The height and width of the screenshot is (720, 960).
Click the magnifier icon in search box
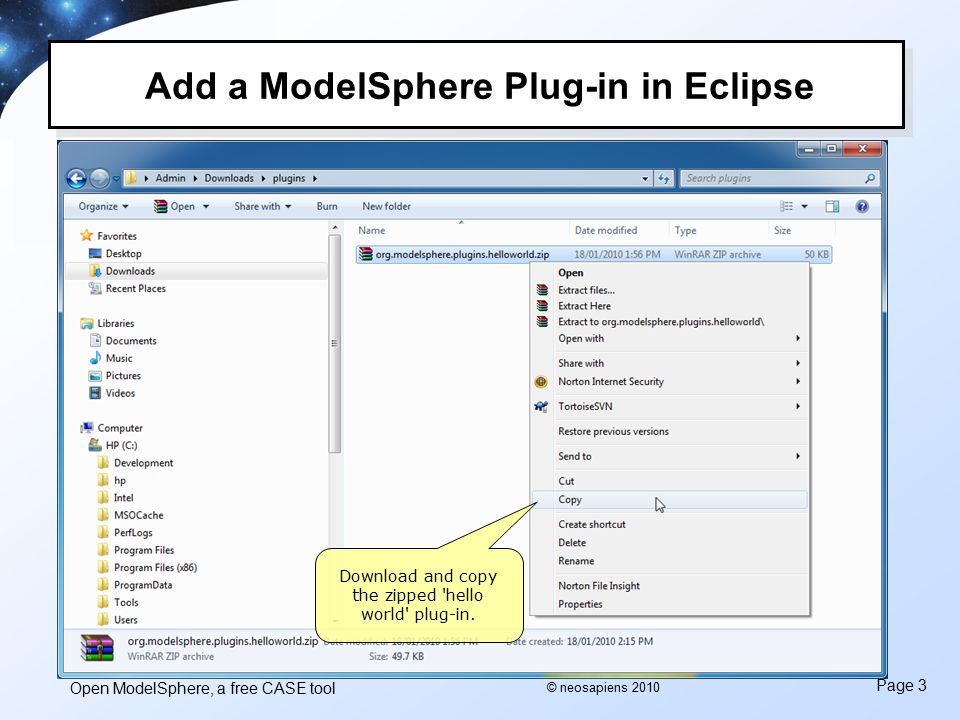point(869,178)
